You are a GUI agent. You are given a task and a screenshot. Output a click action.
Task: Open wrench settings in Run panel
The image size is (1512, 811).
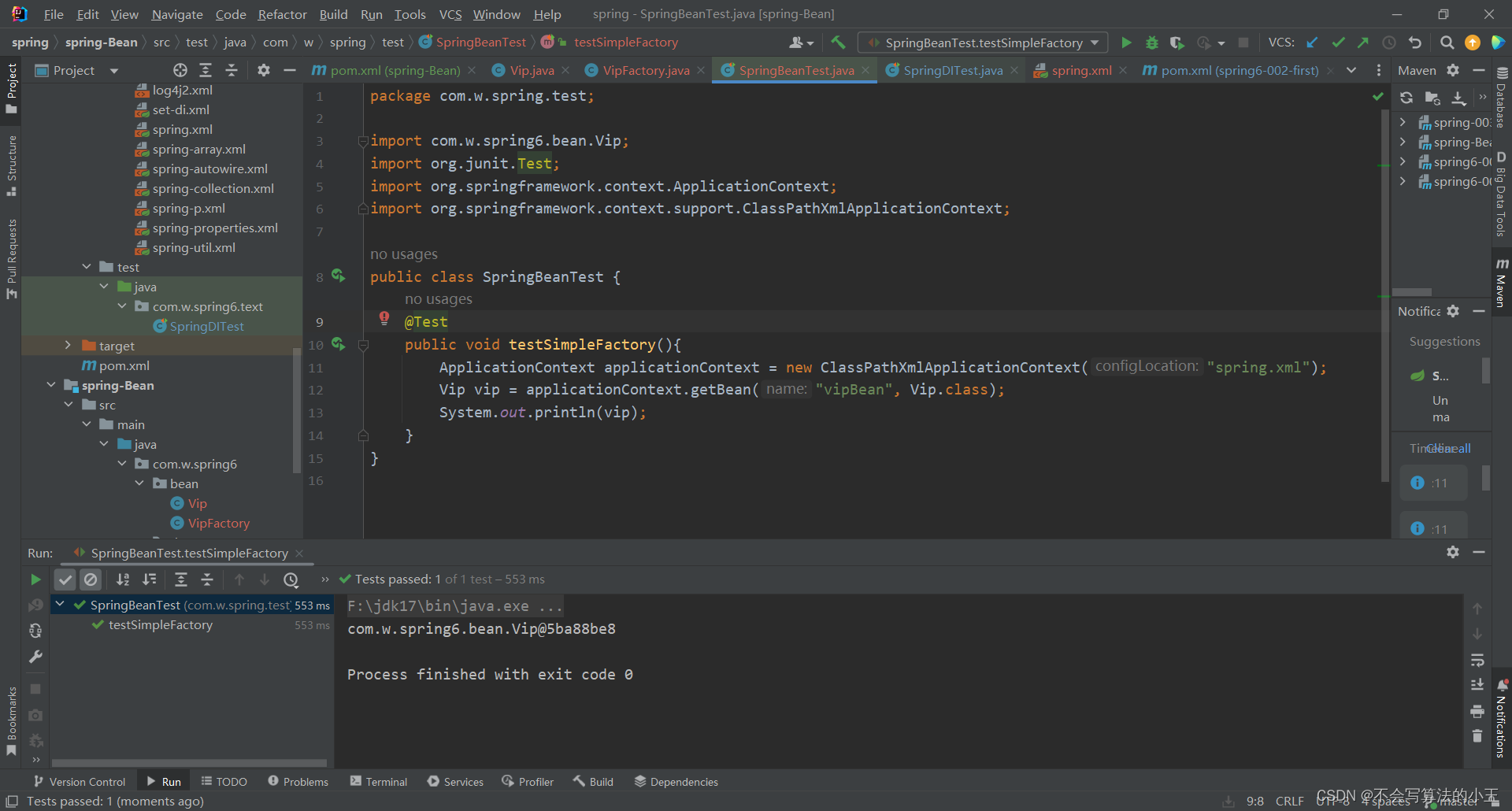(35, 657)
